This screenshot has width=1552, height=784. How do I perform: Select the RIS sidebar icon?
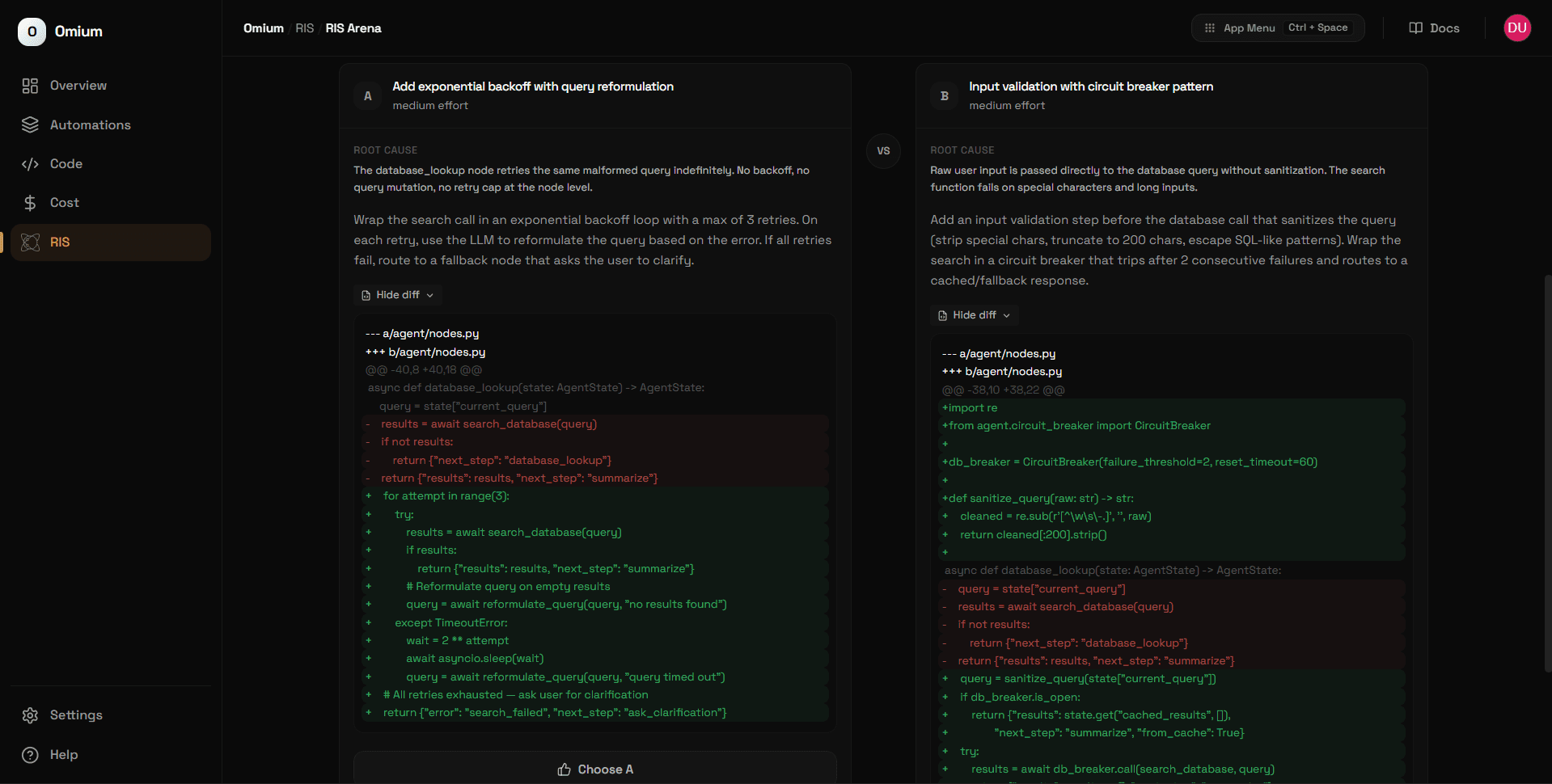point(29,242)
